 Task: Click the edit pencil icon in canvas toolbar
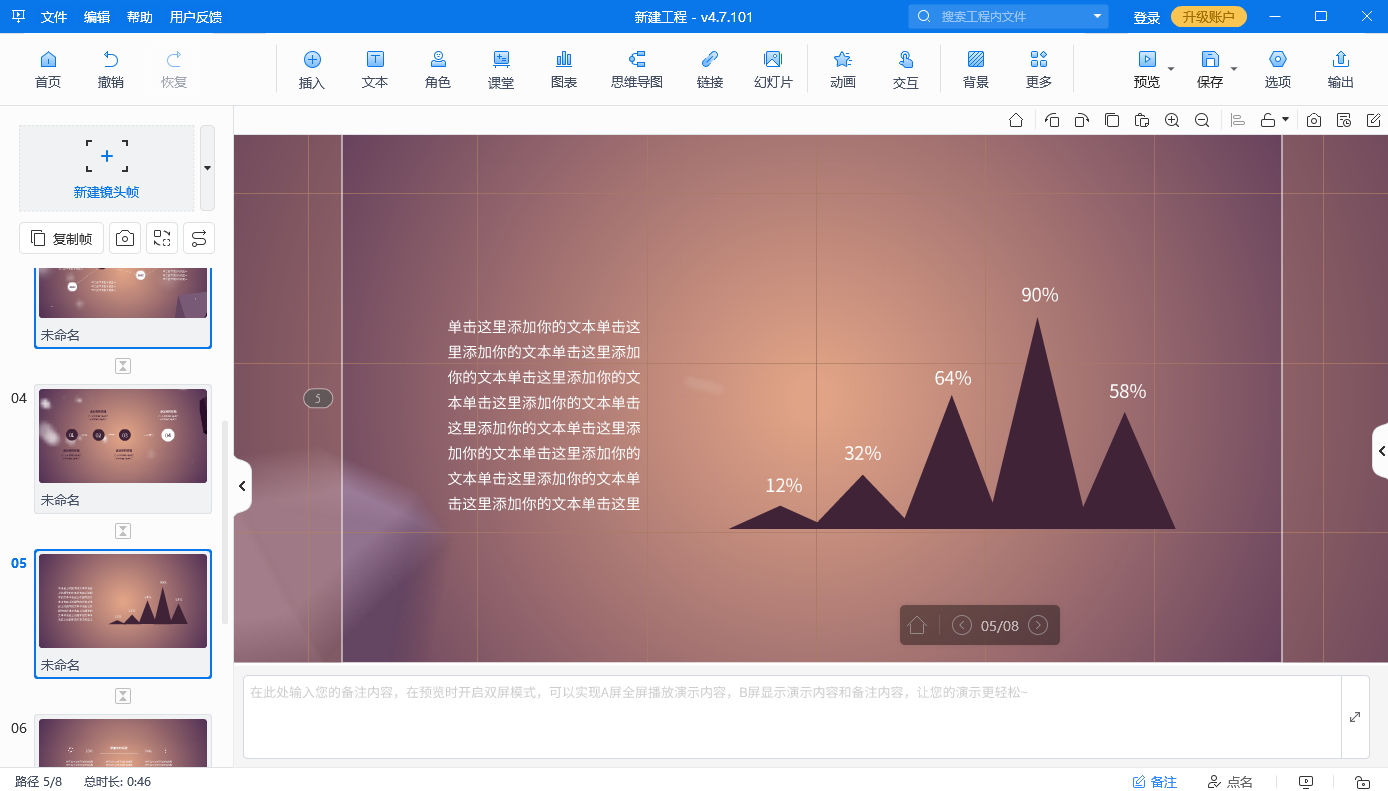(x=1374, y=120)
